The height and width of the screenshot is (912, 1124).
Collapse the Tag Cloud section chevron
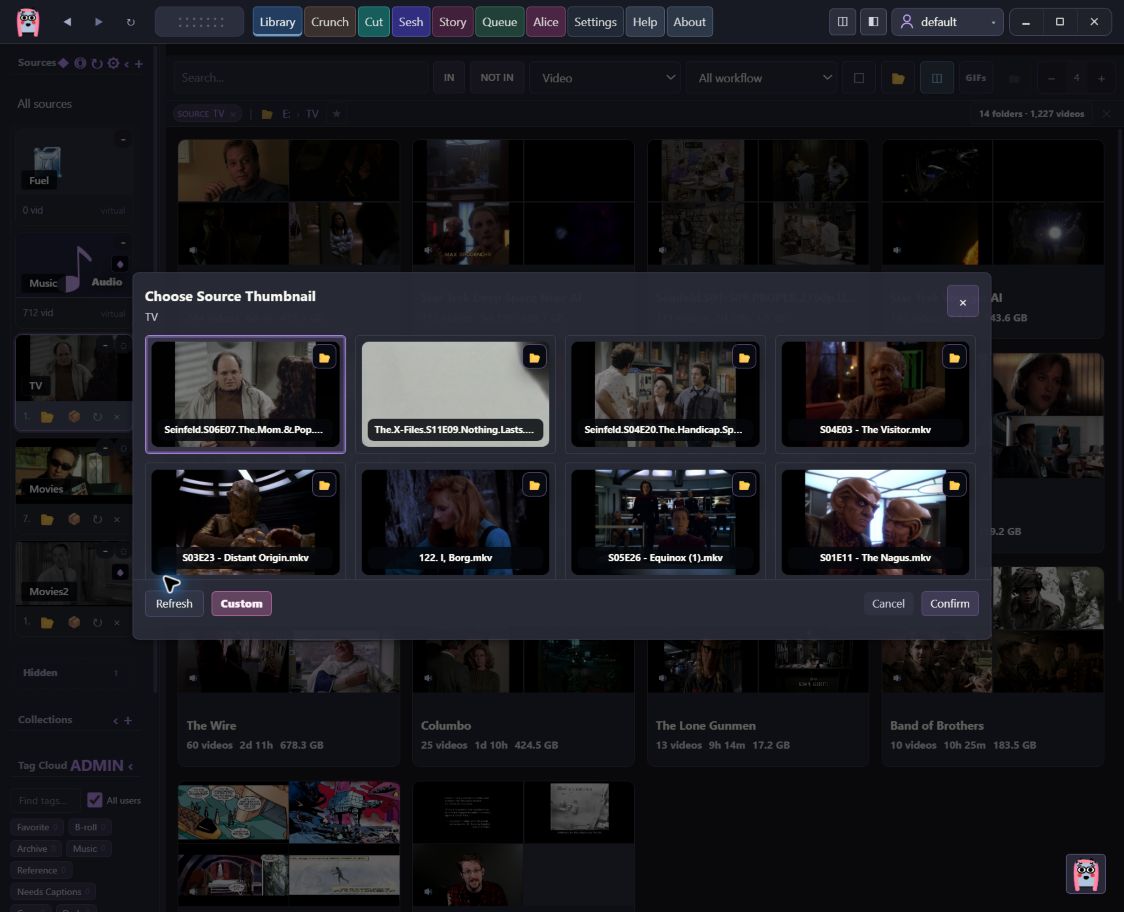point(130,766)
